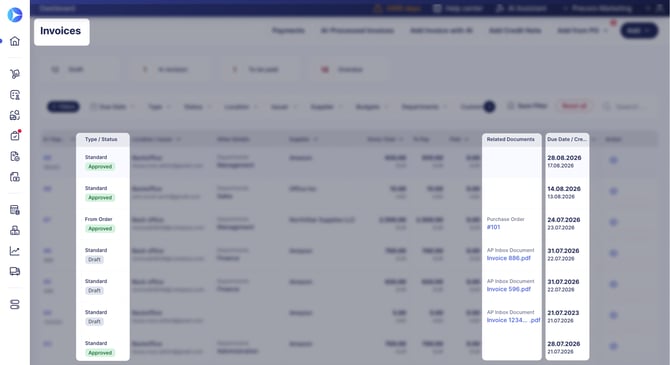Click the From Order type label

(98, 219)
